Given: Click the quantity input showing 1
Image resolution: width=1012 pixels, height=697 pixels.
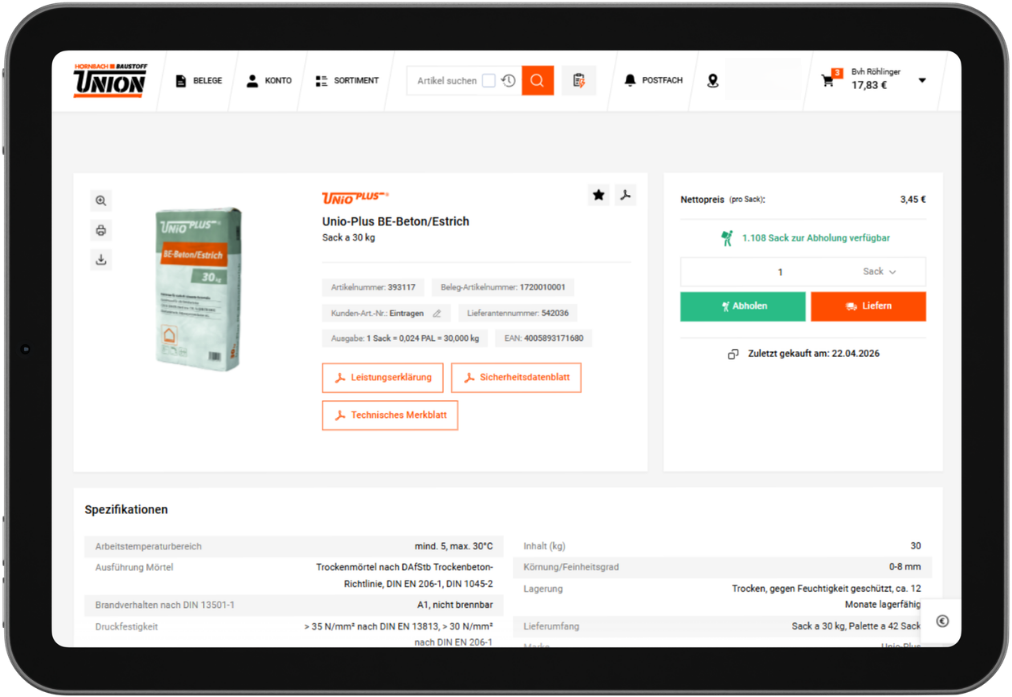Looking at the screenshot, I should [x=780, y=272].
